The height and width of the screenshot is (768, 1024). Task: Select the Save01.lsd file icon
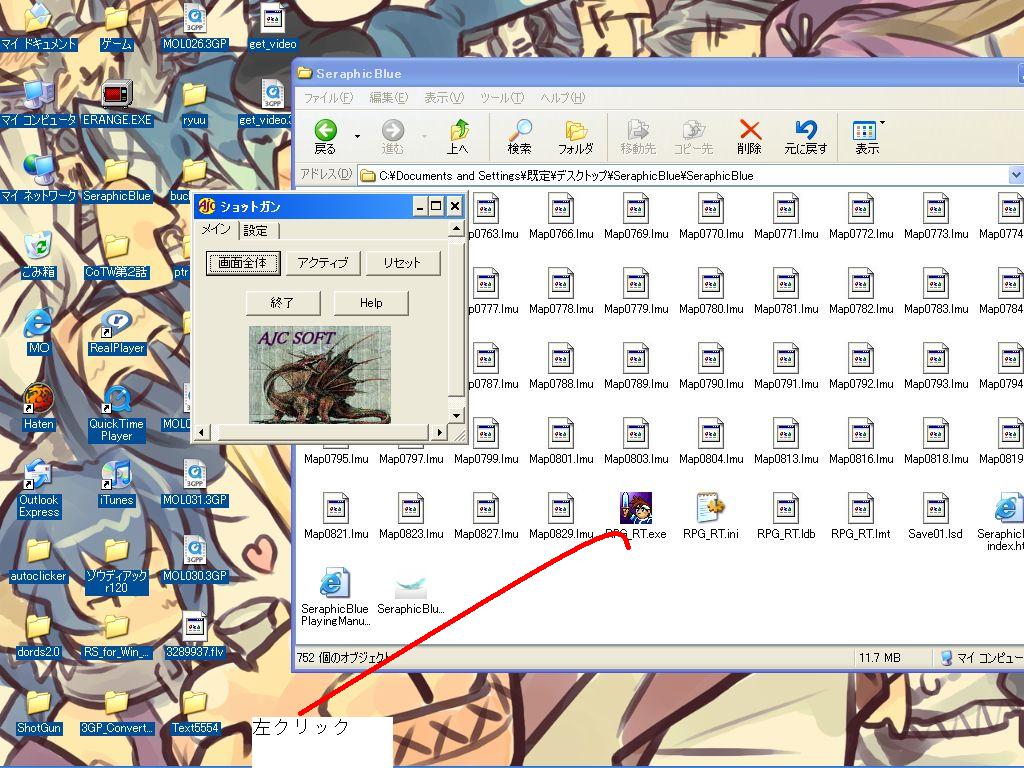tap(936, 507)
